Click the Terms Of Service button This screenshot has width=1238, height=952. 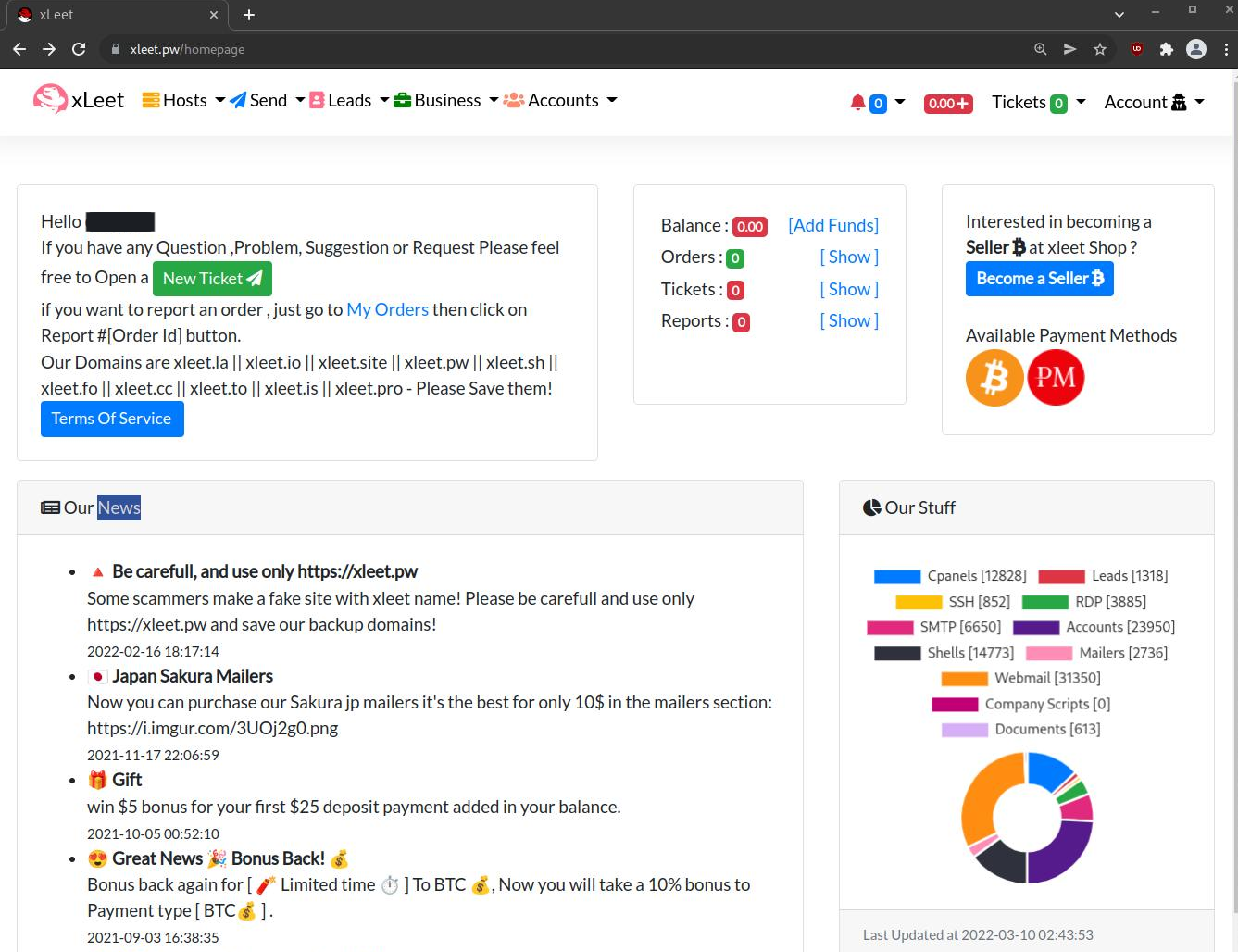point(112,419)
